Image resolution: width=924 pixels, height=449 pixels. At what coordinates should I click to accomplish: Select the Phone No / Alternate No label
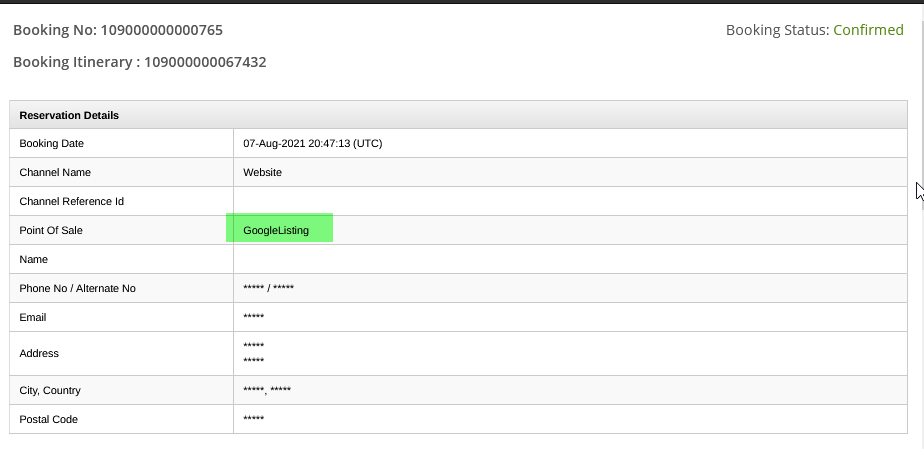coord(77,288)
